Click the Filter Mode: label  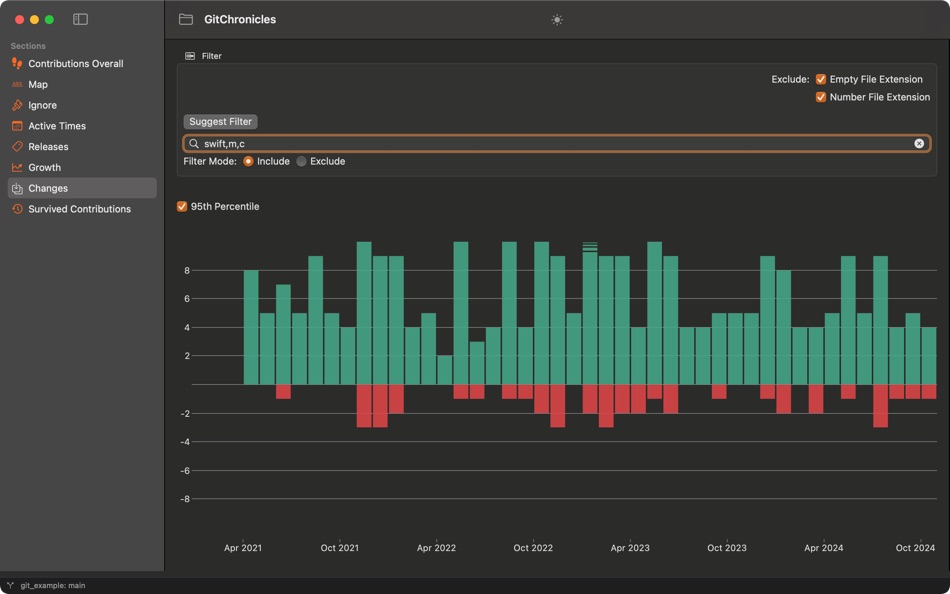click(x=210, y=161)
